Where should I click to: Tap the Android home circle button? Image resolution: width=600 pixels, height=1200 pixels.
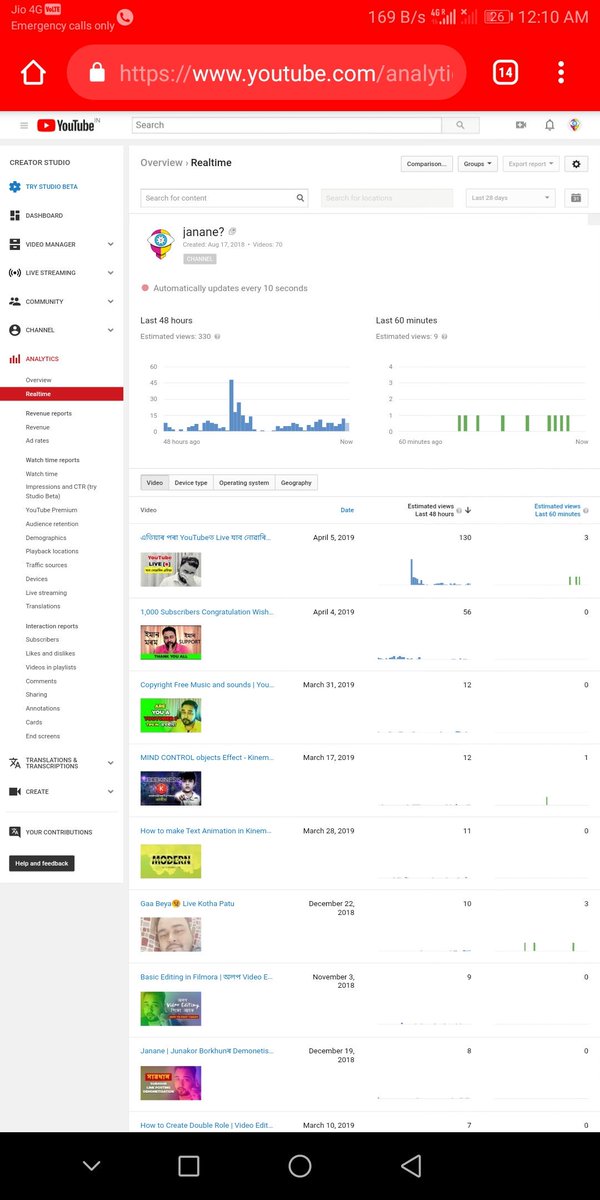[300, 1165]
